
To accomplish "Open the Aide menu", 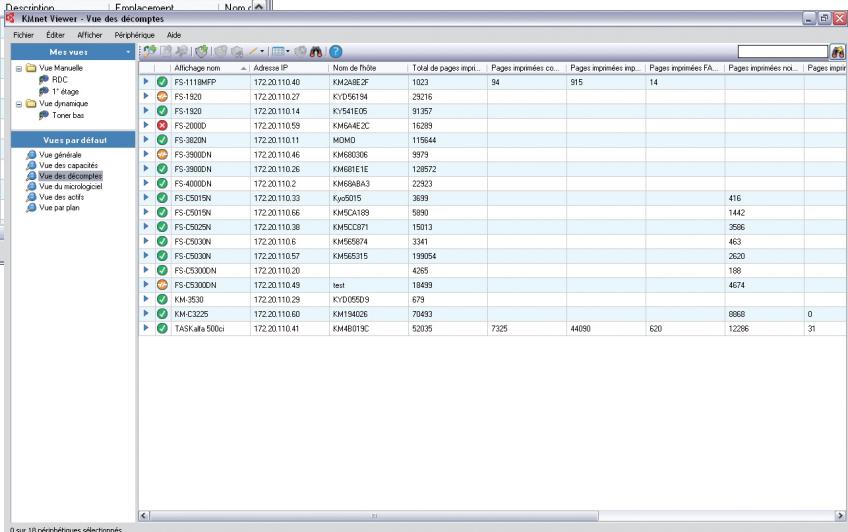I will point(174,35).
